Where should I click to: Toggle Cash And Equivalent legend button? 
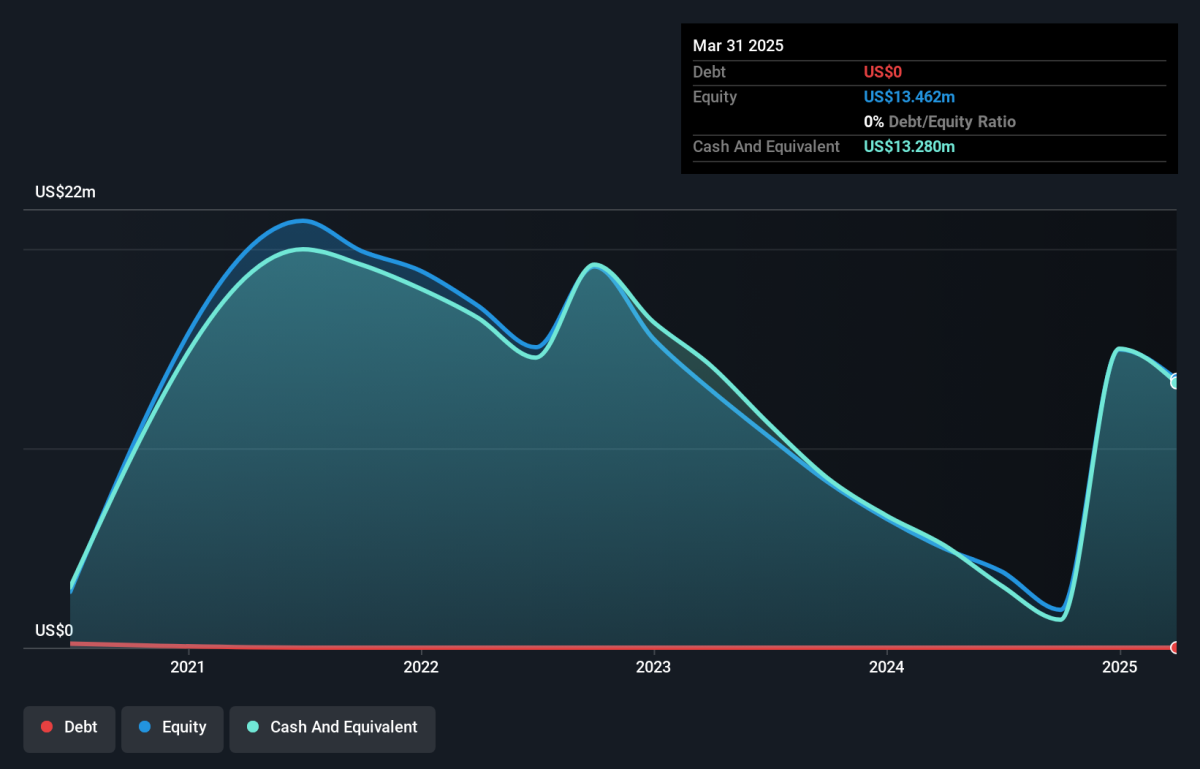click(x=332, y=728)
